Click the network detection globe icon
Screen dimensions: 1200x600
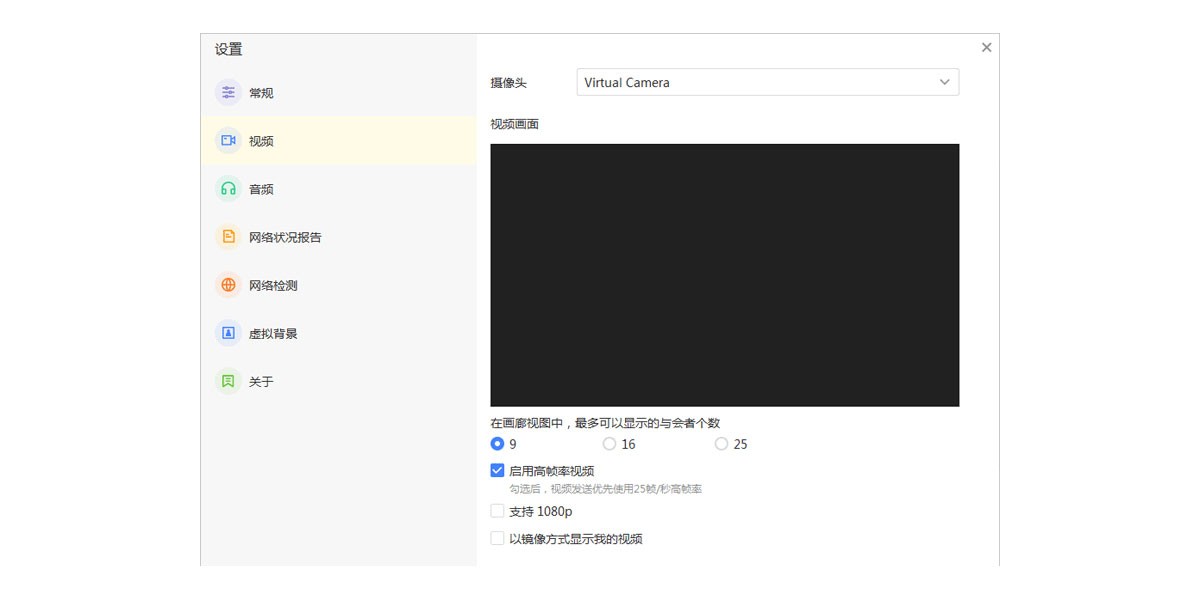pos(228,285)
